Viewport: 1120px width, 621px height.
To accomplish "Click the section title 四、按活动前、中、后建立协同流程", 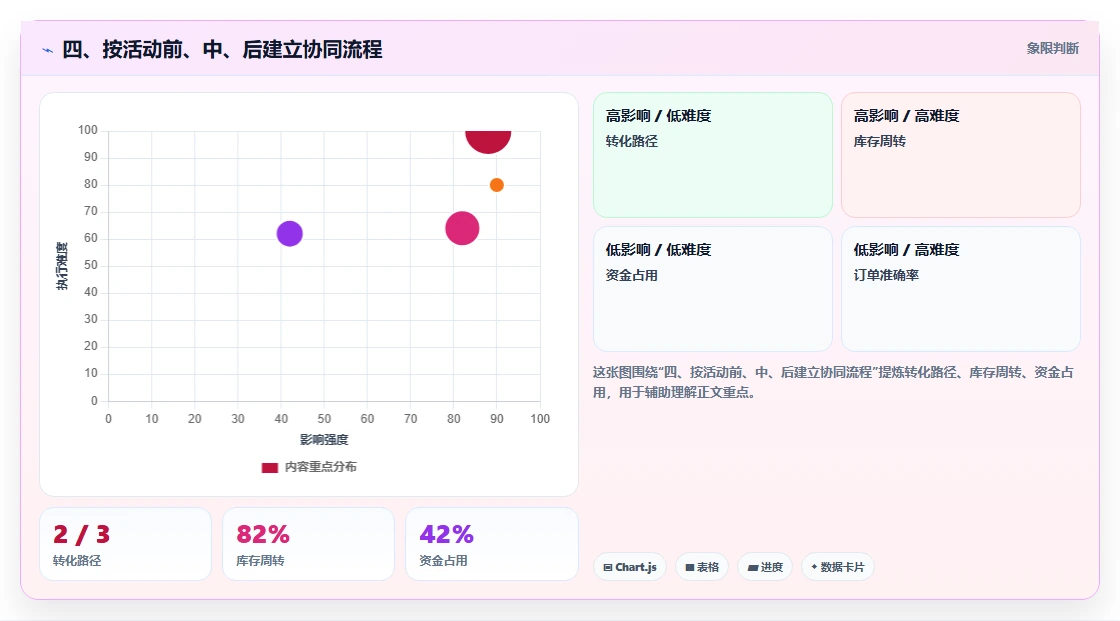I will click(x=222, y=49).
